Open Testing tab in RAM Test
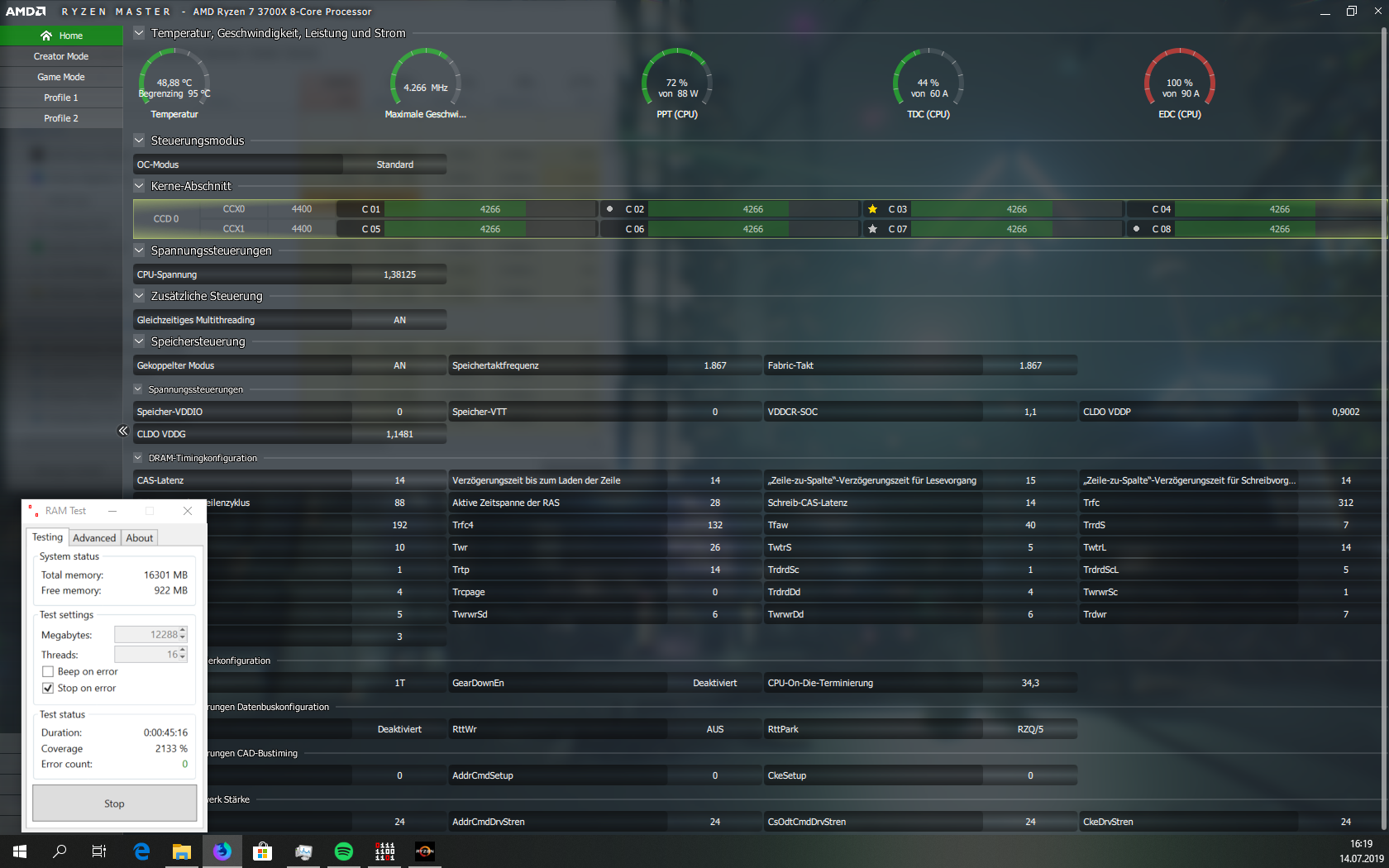The height and width of the screenshot is (868, 1389). [47, 537]
